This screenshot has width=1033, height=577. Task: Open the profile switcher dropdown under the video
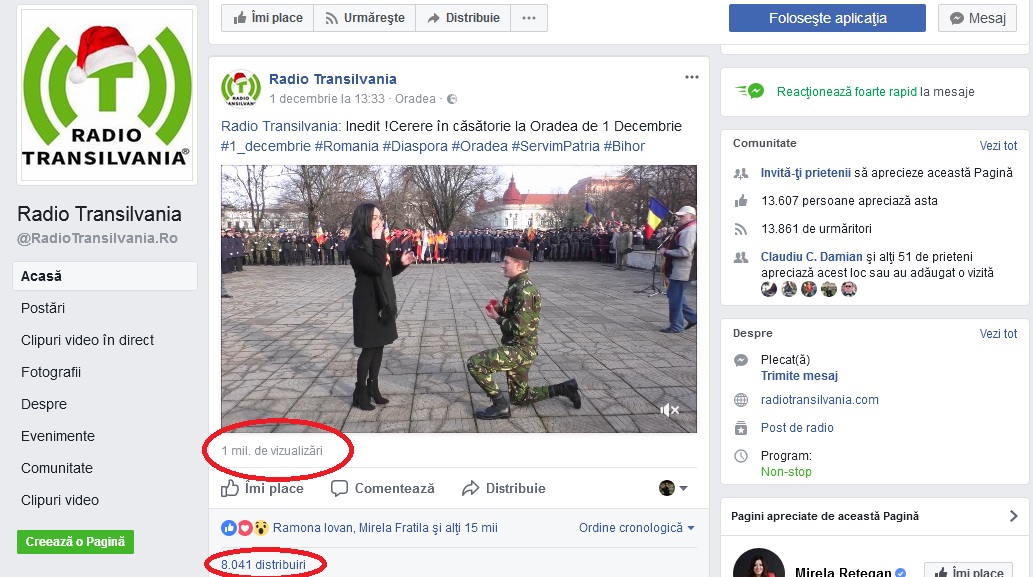(673, 488)
